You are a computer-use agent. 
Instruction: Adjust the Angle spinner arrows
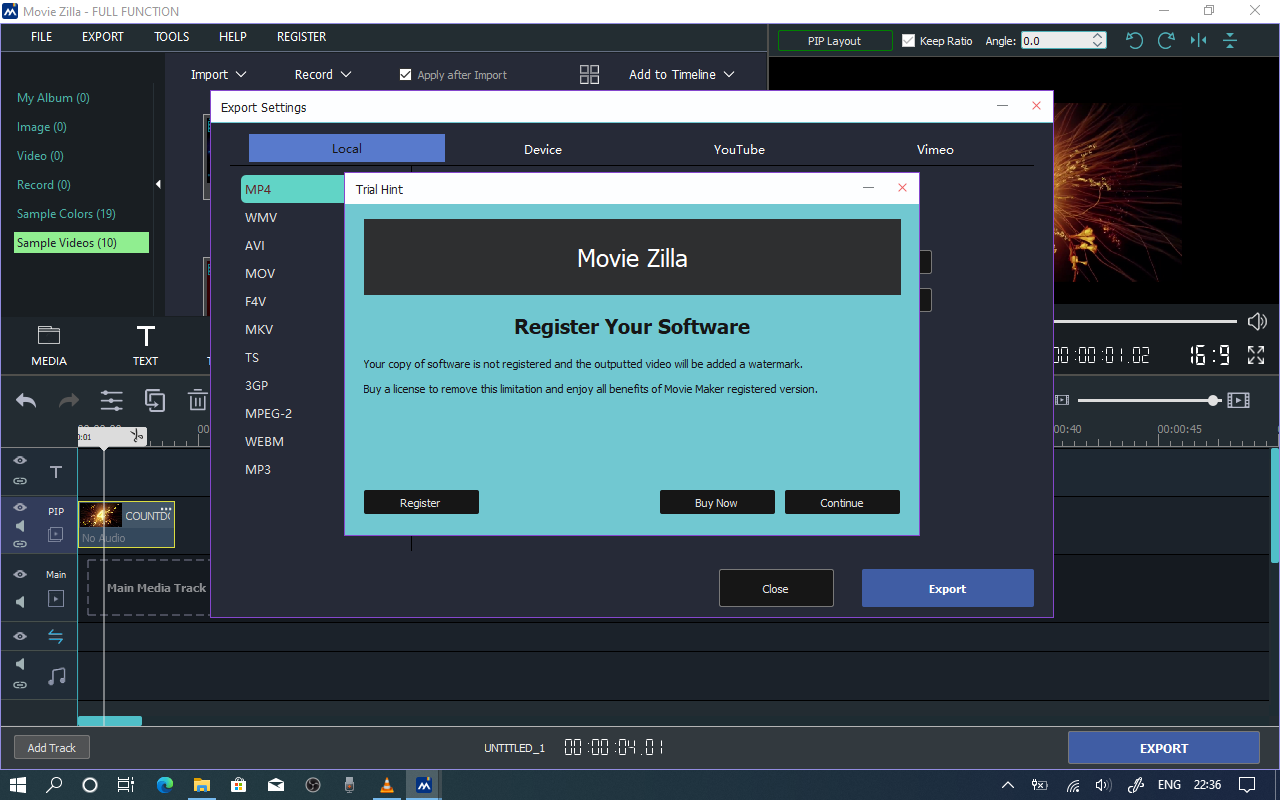coord(1098,41)
